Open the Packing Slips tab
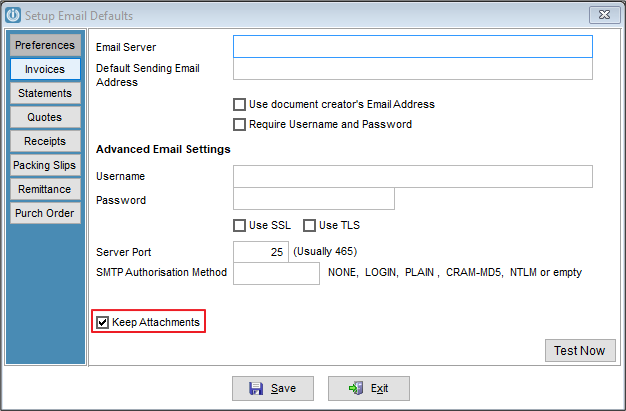Image resolution: width=626 pixels, height=411 pixels. click(x=45, y=165)
